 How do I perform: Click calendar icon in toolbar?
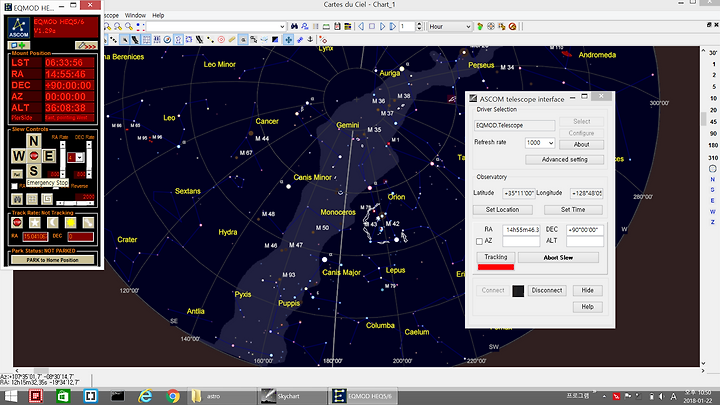tap(337, 27)
